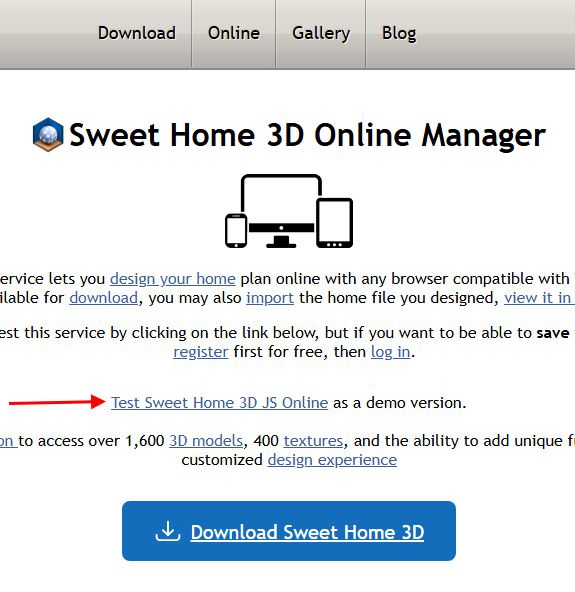
Task: Open the 'import' link
Action: 270,298
